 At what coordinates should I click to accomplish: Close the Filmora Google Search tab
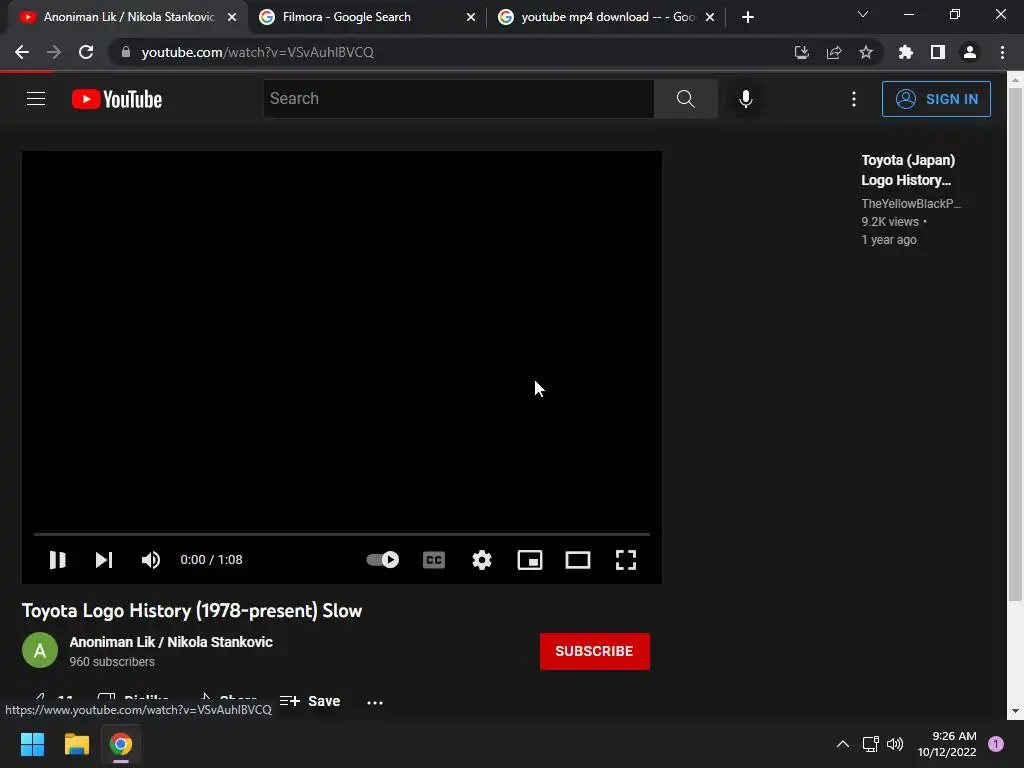(471, 17)
